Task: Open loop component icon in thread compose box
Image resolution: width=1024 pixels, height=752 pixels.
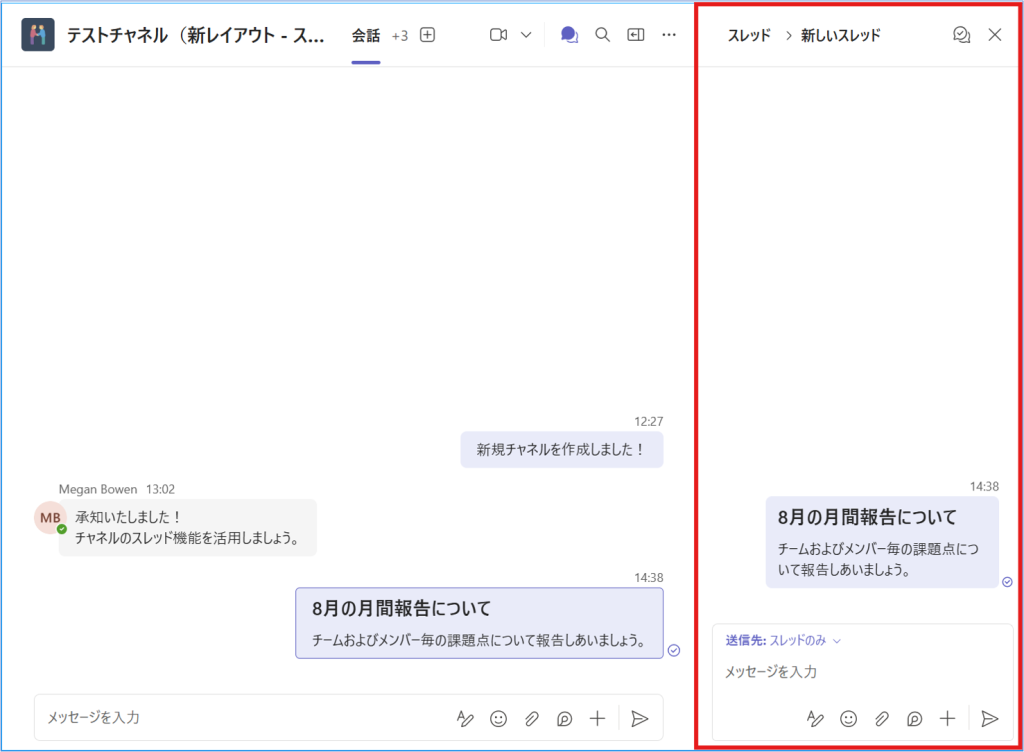Action: [914, 719]
